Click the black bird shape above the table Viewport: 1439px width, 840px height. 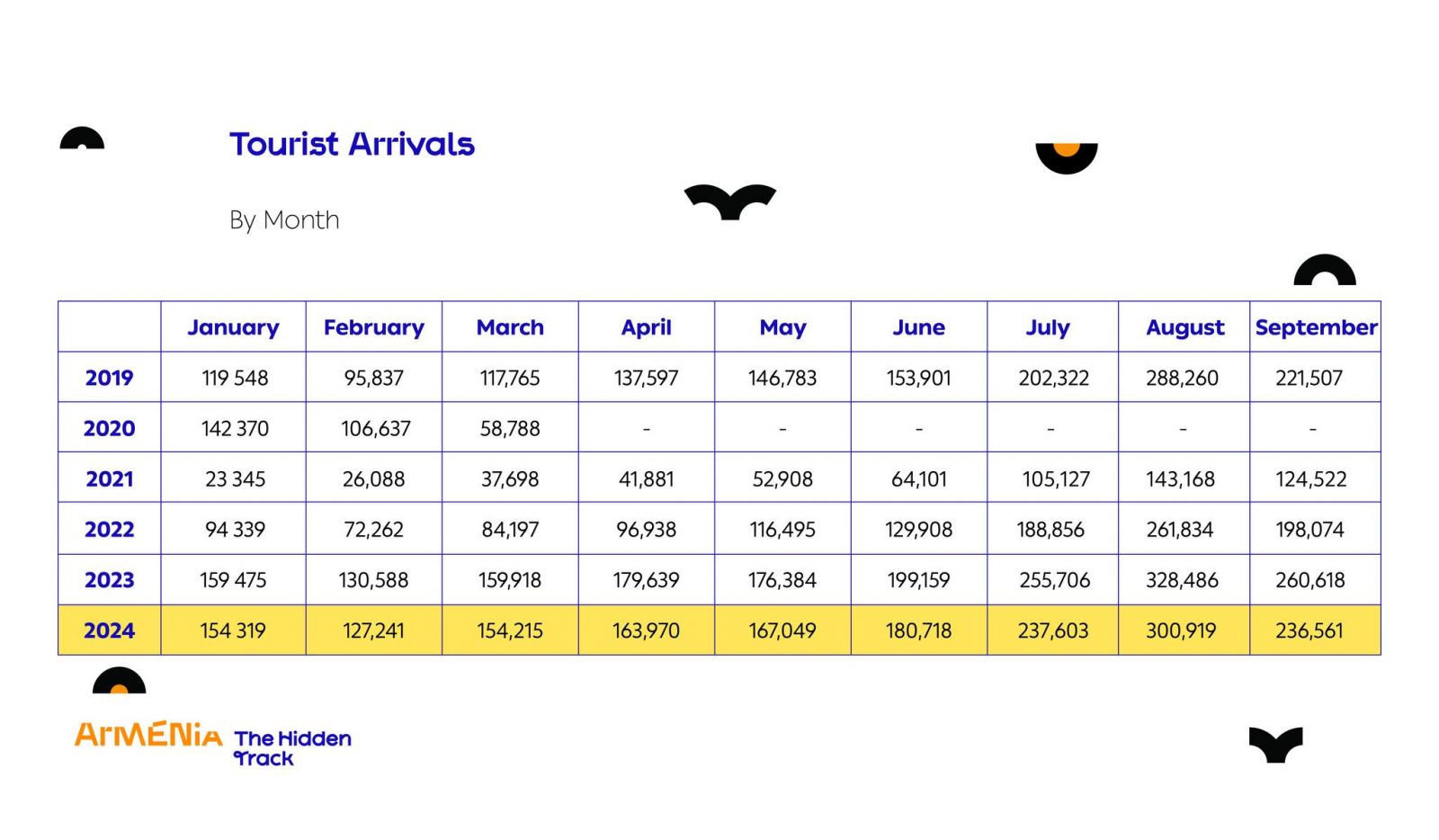point(729,201)
